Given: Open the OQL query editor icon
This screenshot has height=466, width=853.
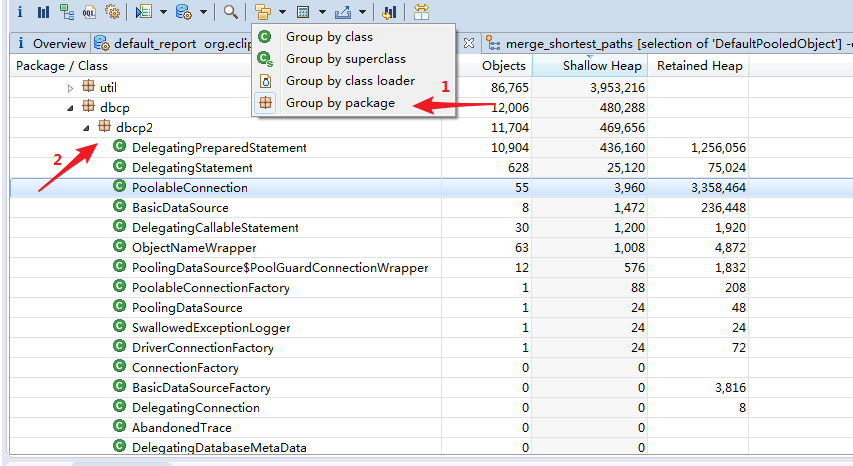Looking at the screenshot, I should [89, 12].
